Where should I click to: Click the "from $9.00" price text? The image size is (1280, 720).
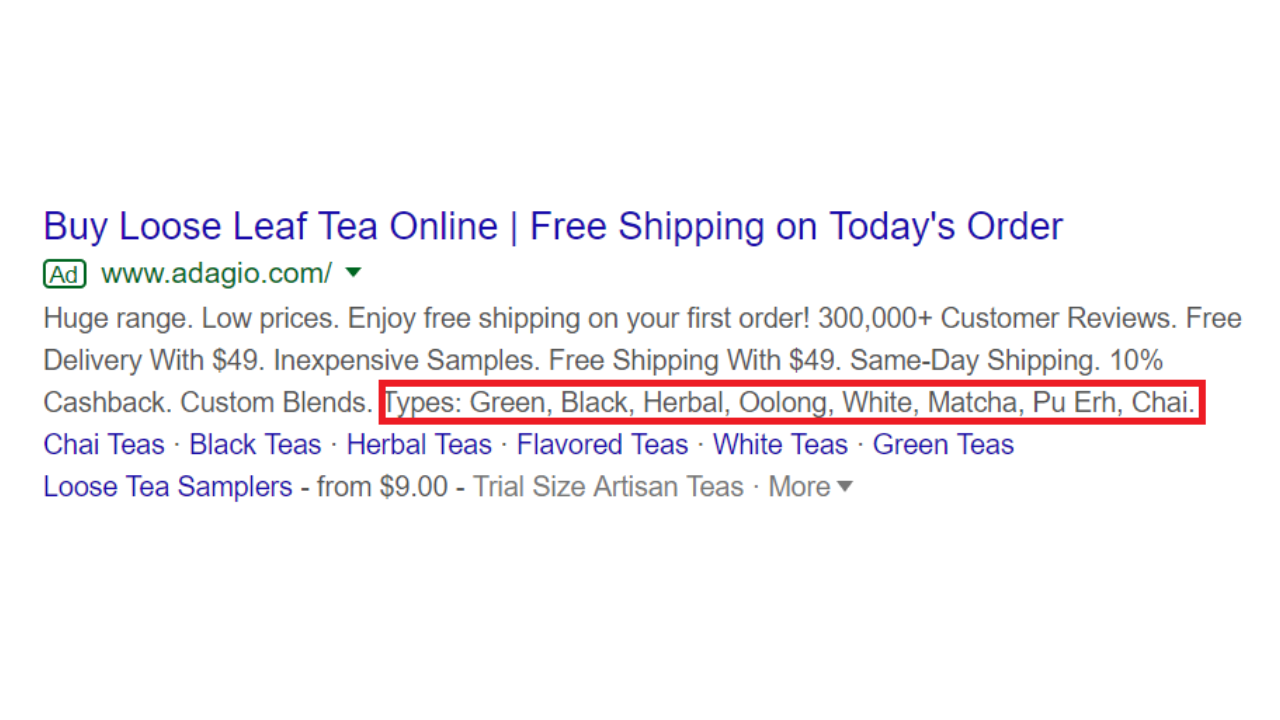pyautogui.click(x=382, y=487)
